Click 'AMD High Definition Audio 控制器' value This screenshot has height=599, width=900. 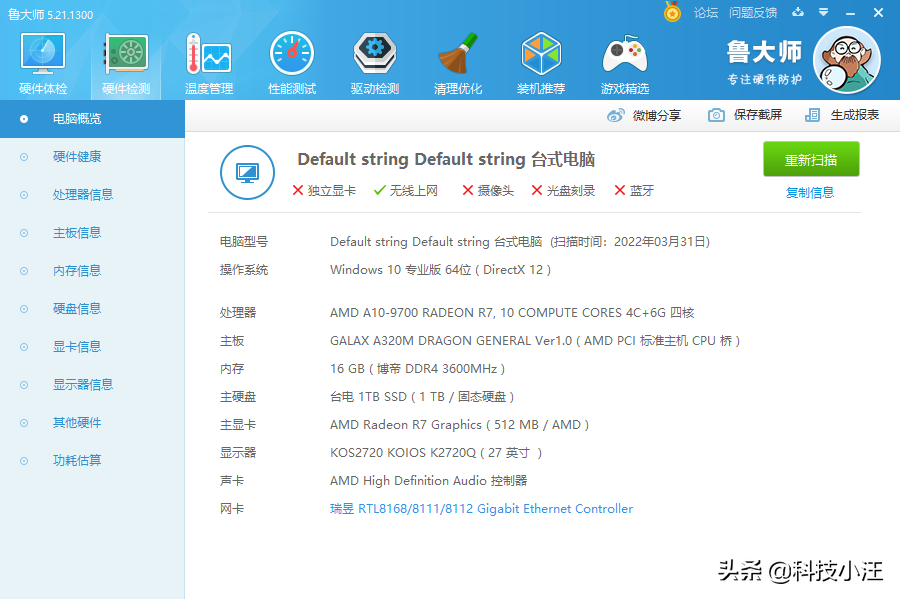click(428, 481)
